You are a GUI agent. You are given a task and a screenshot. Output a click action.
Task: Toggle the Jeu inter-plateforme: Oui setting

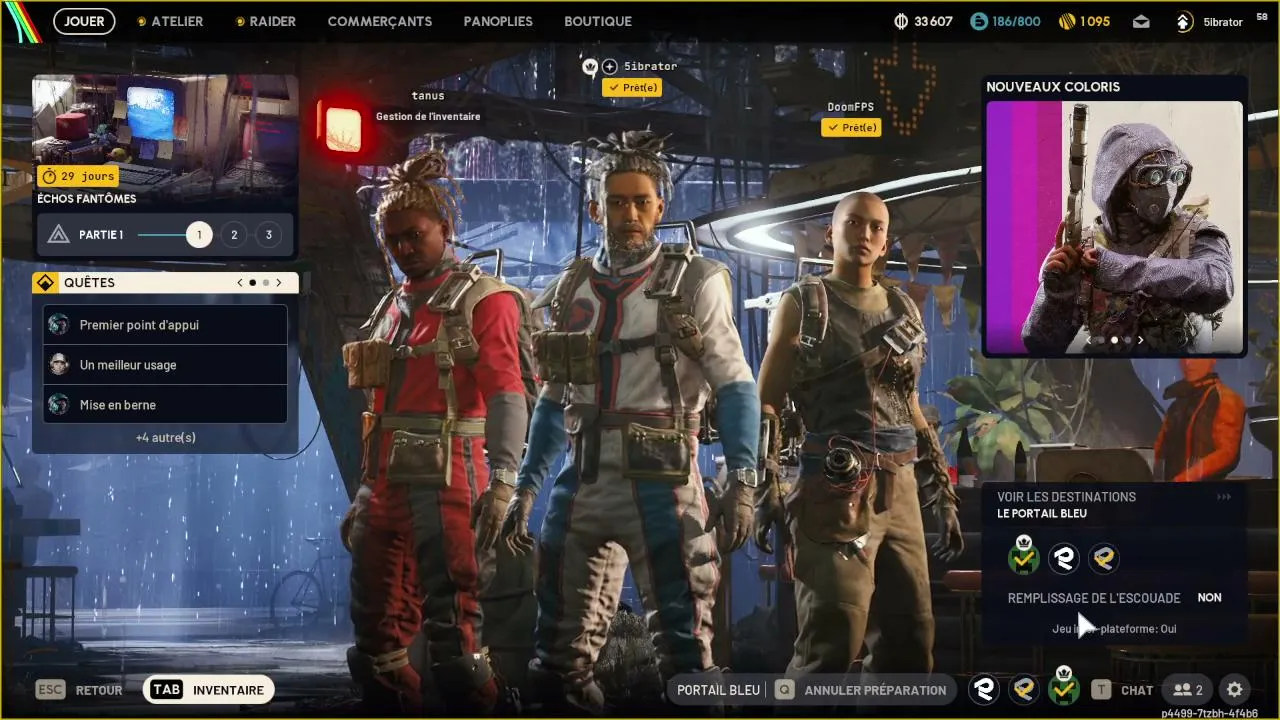point(1114,629)
